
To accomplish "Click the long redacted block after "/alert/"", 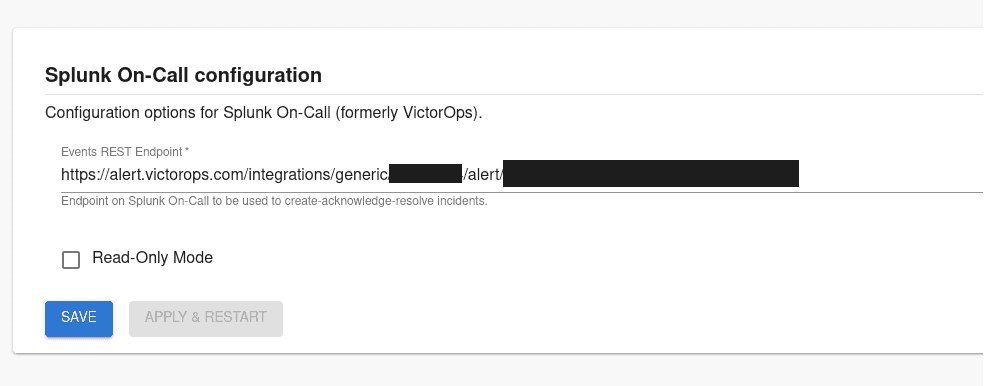I will 651,174.
